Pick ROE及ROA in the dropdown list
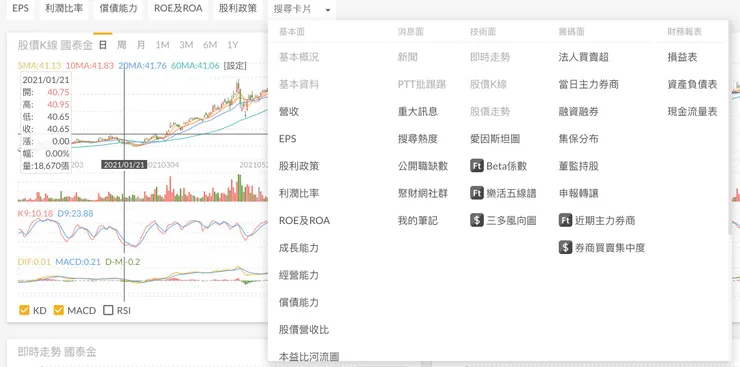The width and height of the screenshot is (740, 367). pyautogui.click(x=304, y=220)
